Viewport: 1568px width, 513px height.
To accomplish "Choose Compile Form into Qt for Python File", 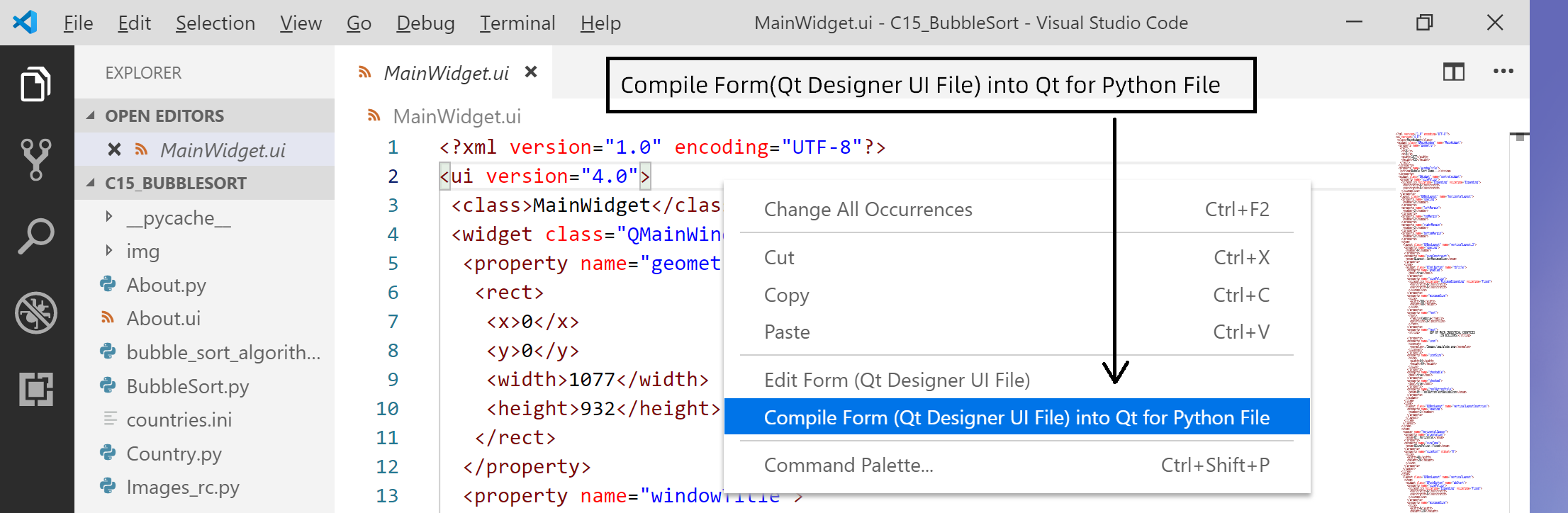I will click(x=1017, y=417).
